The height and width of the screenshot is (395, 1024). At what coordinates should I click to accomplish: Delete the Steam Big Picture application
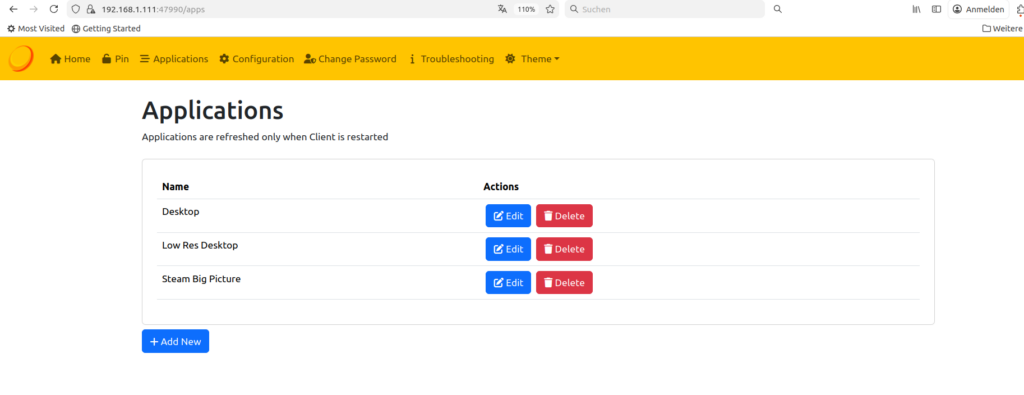564,283
